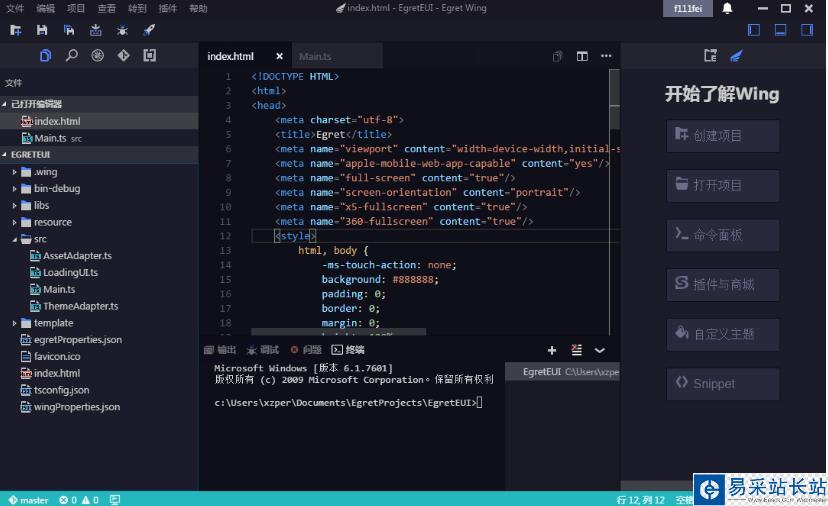Click the new project toolbar icon
Image resolution: width=828 pixels, height=506 pixels.
[x=16, y=30]
